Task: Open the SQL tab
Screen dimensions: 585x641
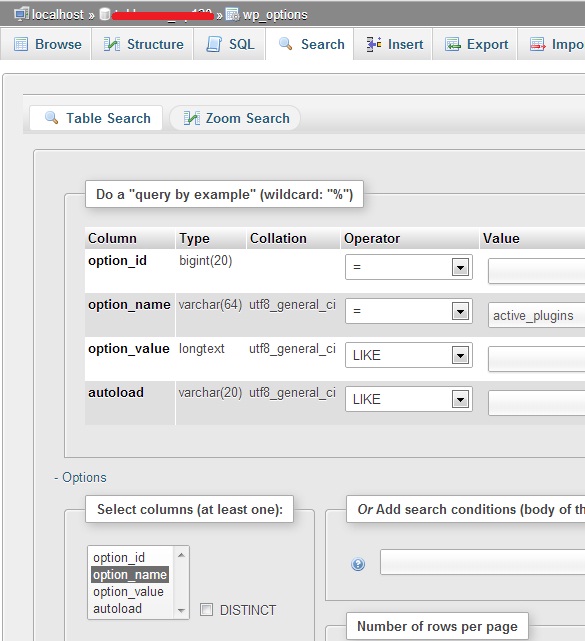Action: pyautogui.click(x=229, y=44)
